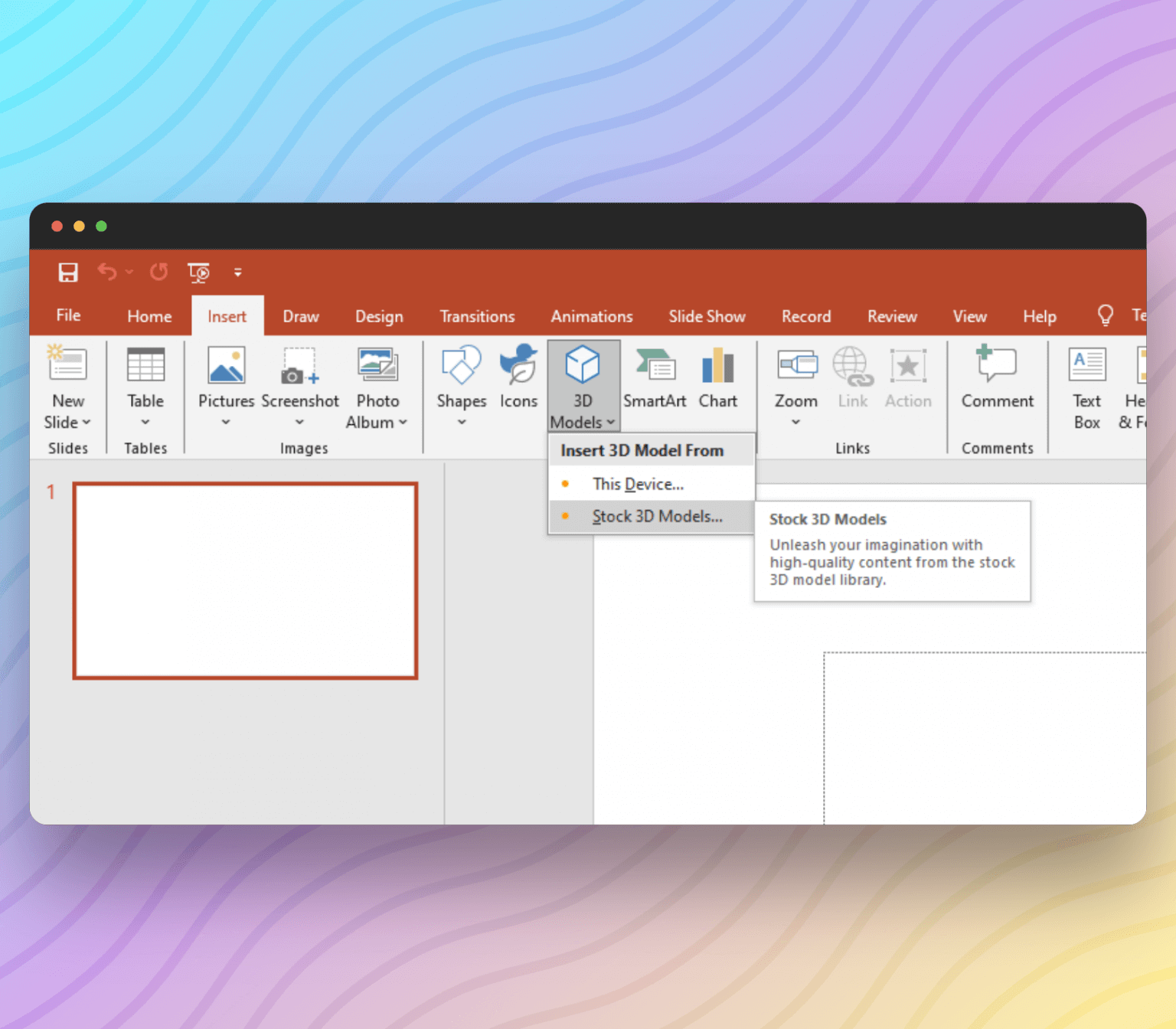This screenshot has height=1029, width=1176.
Task: Insert a Chart
Action: tap(717, 379)
